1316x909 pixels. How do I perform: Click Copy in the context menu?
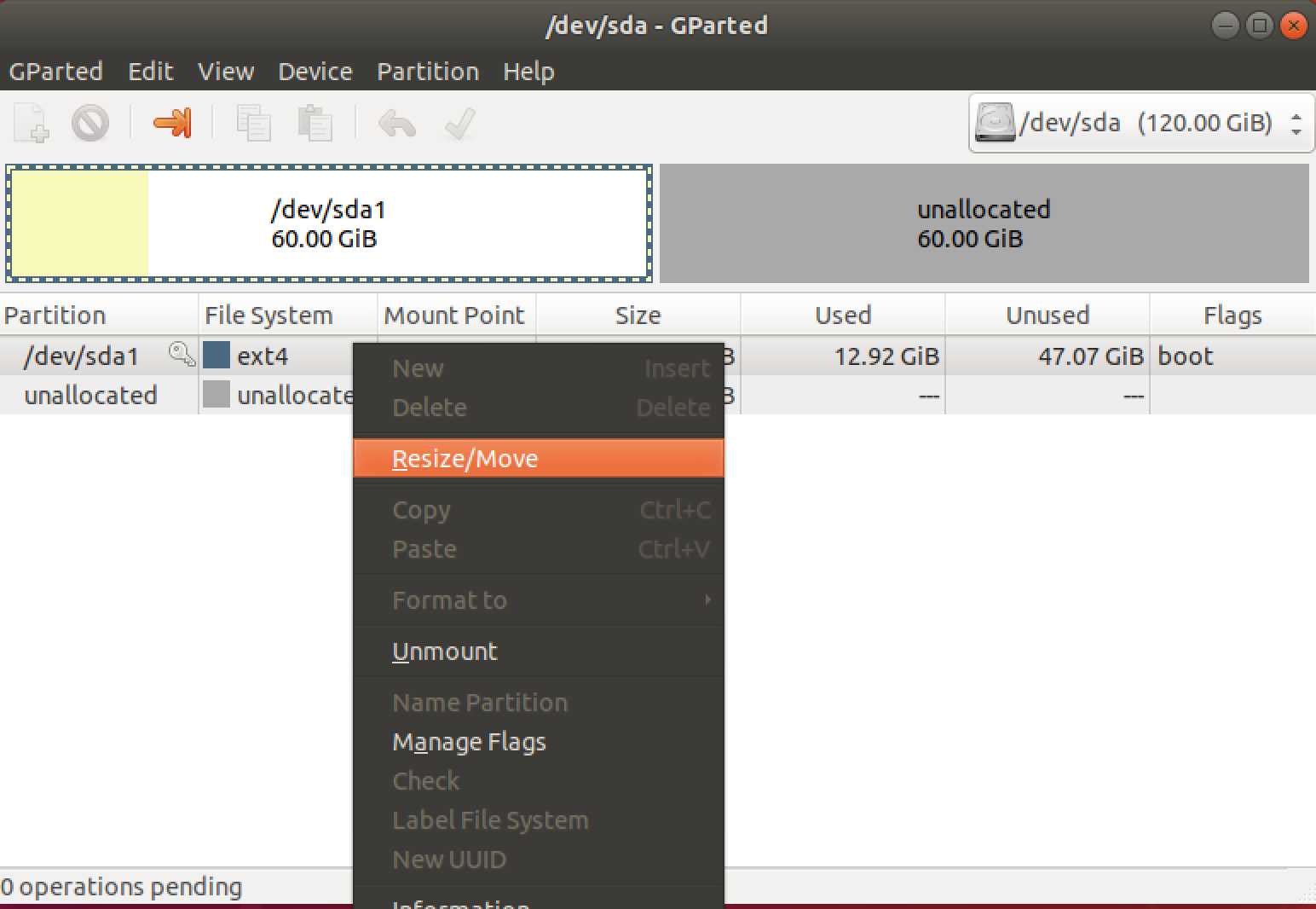539,510
